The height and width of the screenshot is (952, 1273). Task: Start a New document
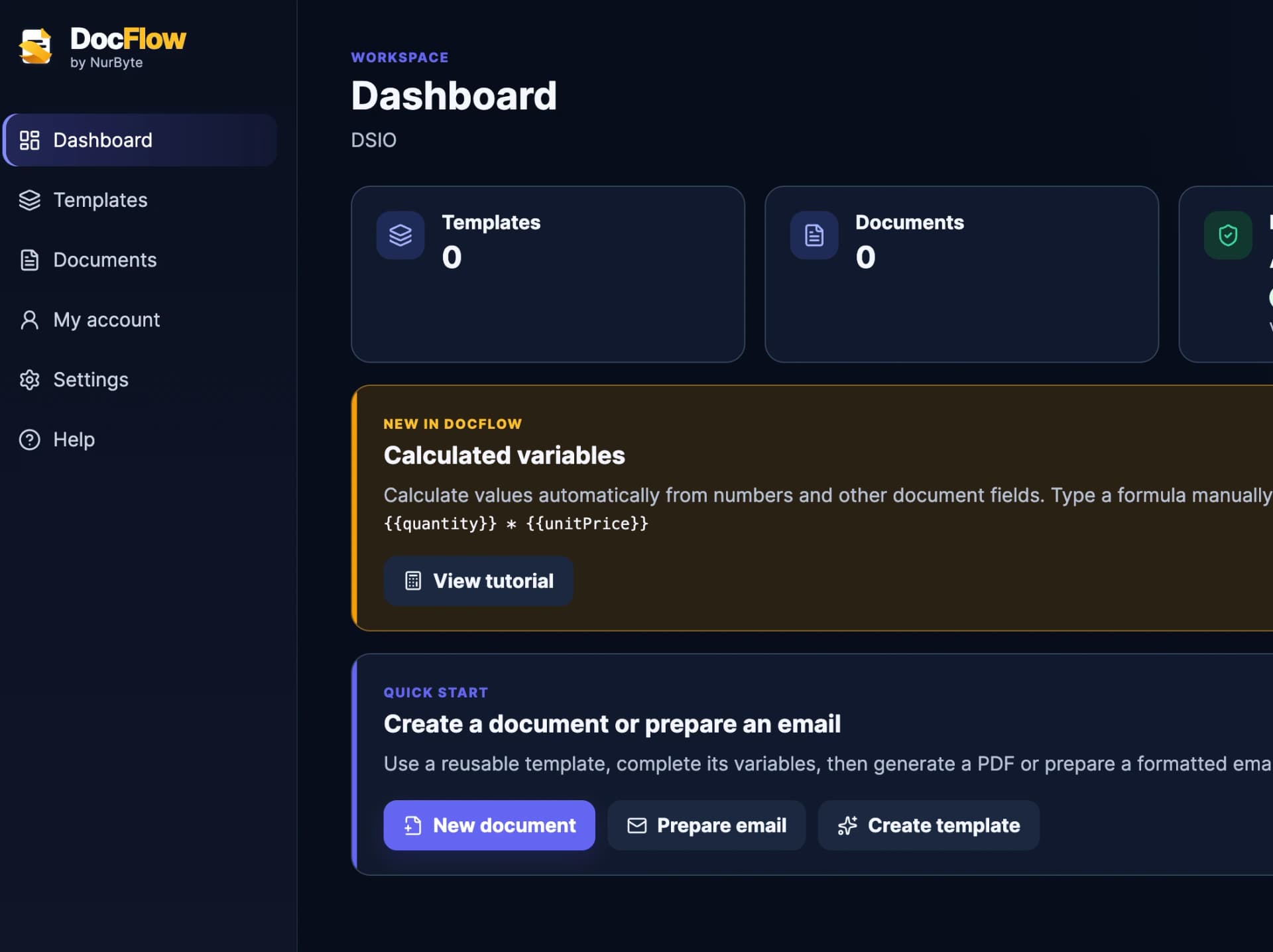point(489,825)
